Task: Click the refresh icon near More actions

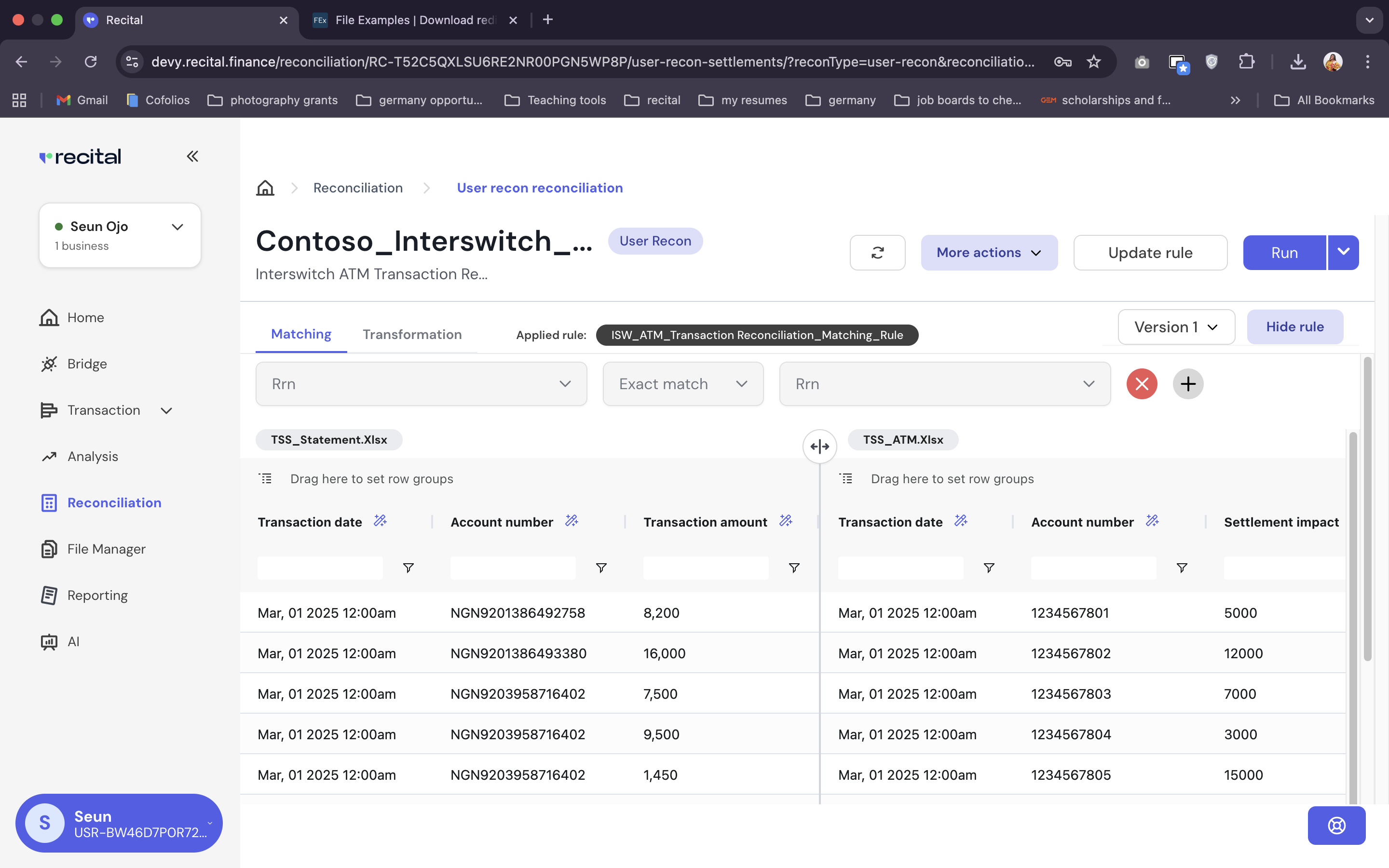Action: click(877, 253)
